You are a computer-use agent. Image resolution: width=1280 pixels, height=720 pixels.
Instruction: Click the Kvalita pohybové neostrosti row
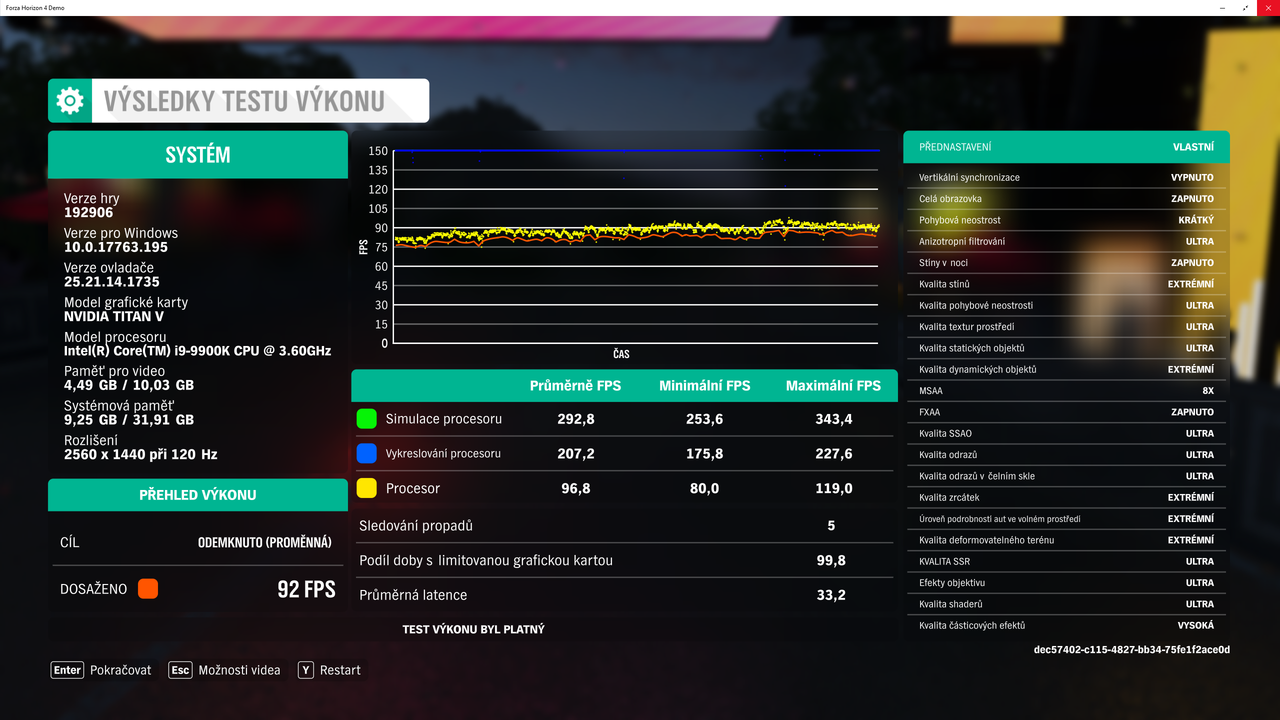(1066, 305)
